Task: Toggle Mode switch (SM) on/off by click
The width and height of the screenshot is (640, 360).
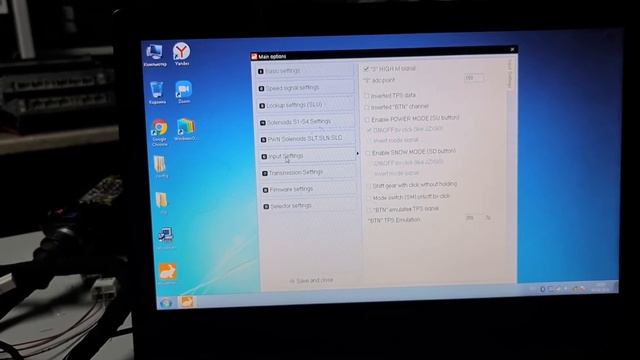Action: click(x=369, y=198)
